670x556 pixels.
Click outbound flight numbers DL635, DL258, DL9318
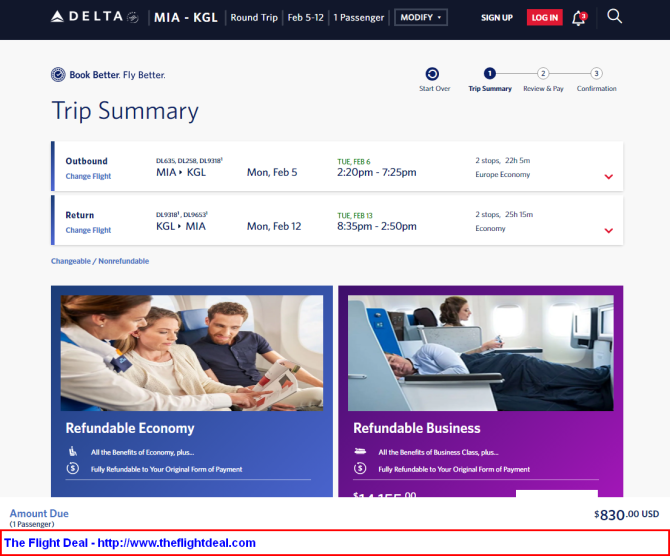[189, 161]
